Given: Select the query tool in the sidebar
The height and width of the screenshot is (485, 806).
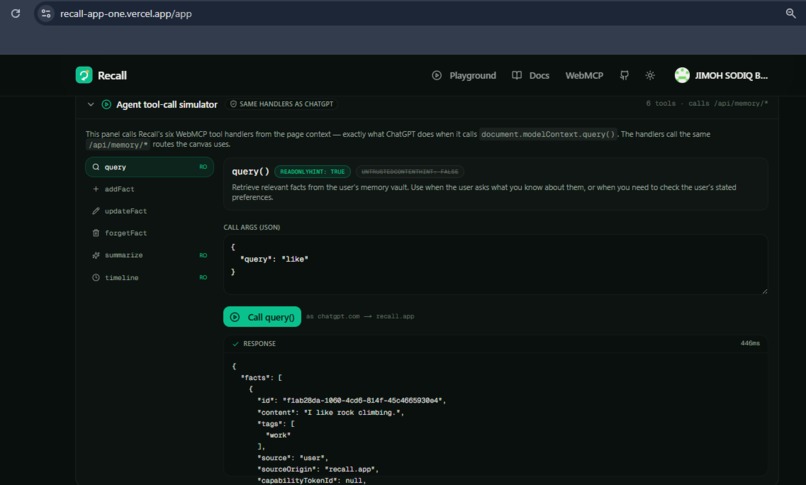Looking at the screenshot, I should tap(149, 167).
